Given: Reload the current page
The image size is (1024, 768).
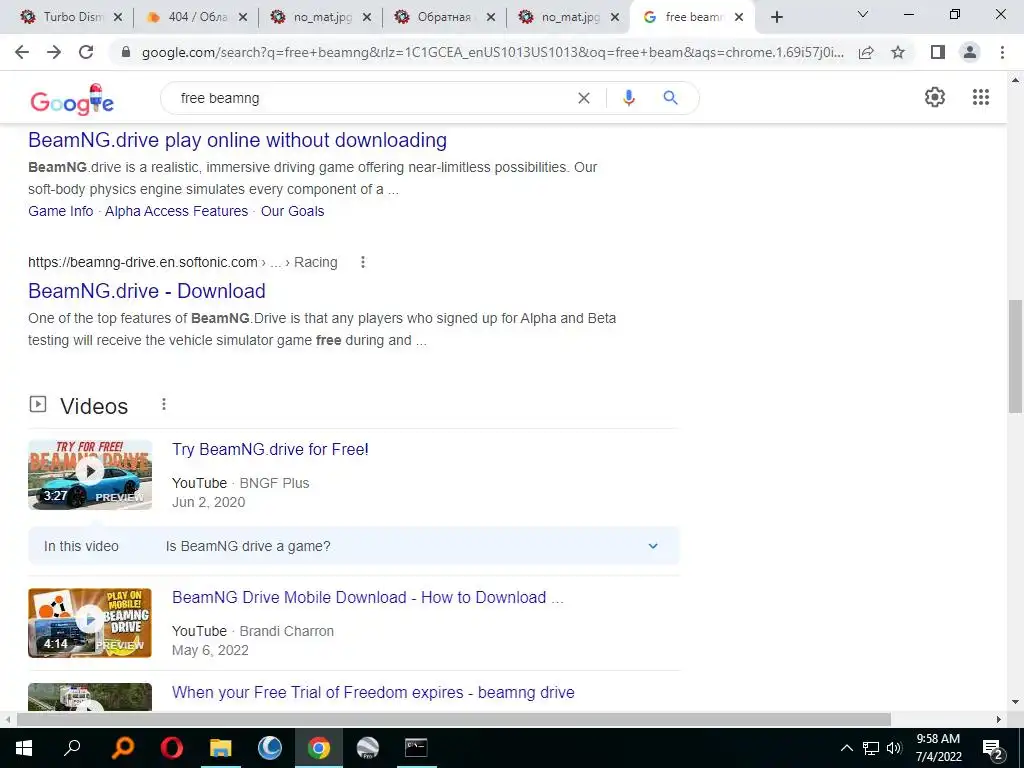Looking at the screenshot, I should coord(86,52).
